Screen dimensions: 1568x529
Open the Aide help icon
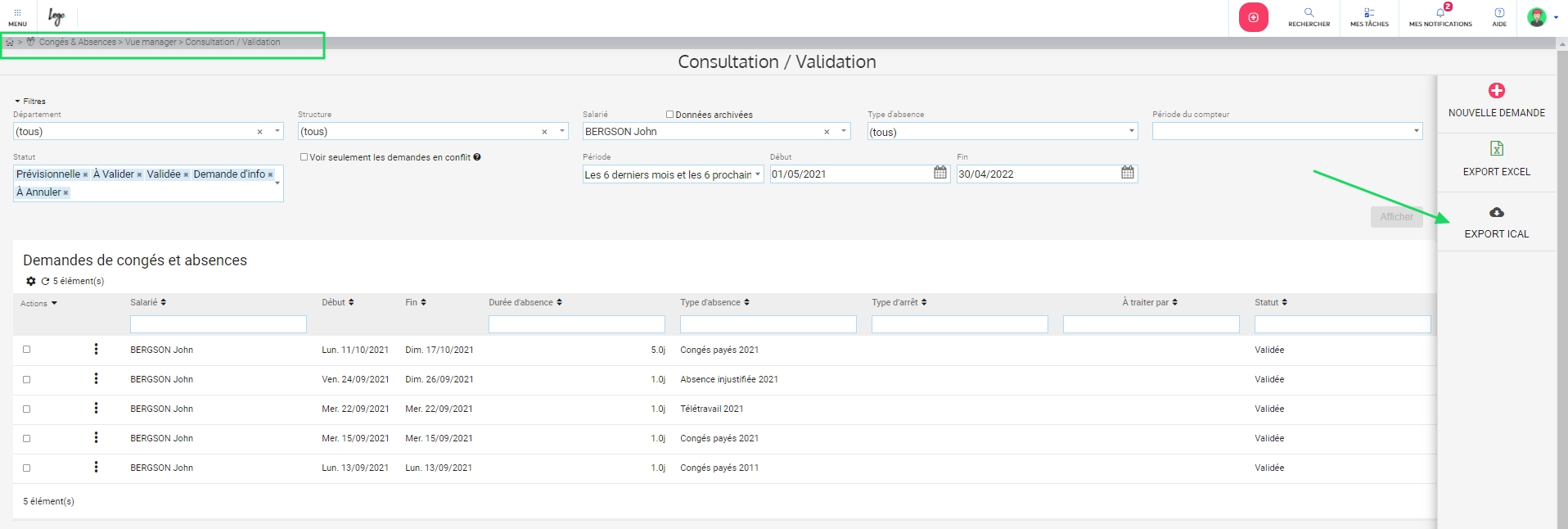point(1499,17)
